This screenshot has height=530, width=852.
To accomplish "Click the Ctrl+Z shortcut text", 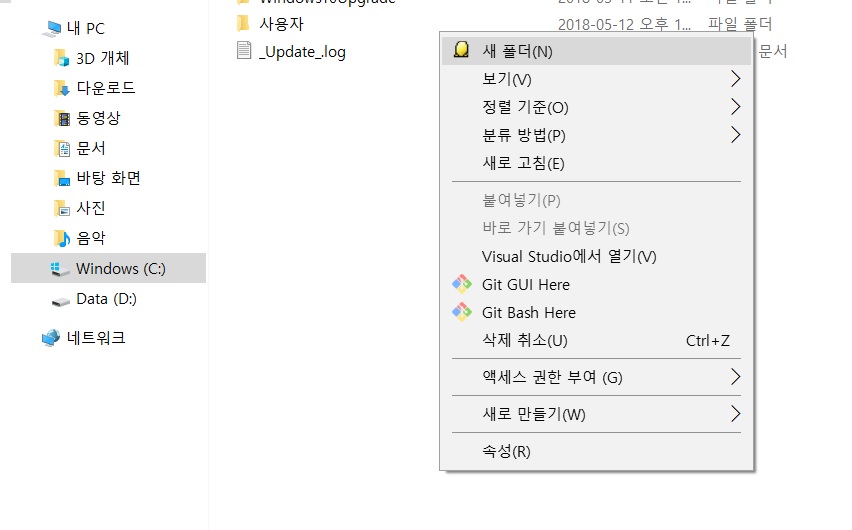I will (x=707, y=340).
